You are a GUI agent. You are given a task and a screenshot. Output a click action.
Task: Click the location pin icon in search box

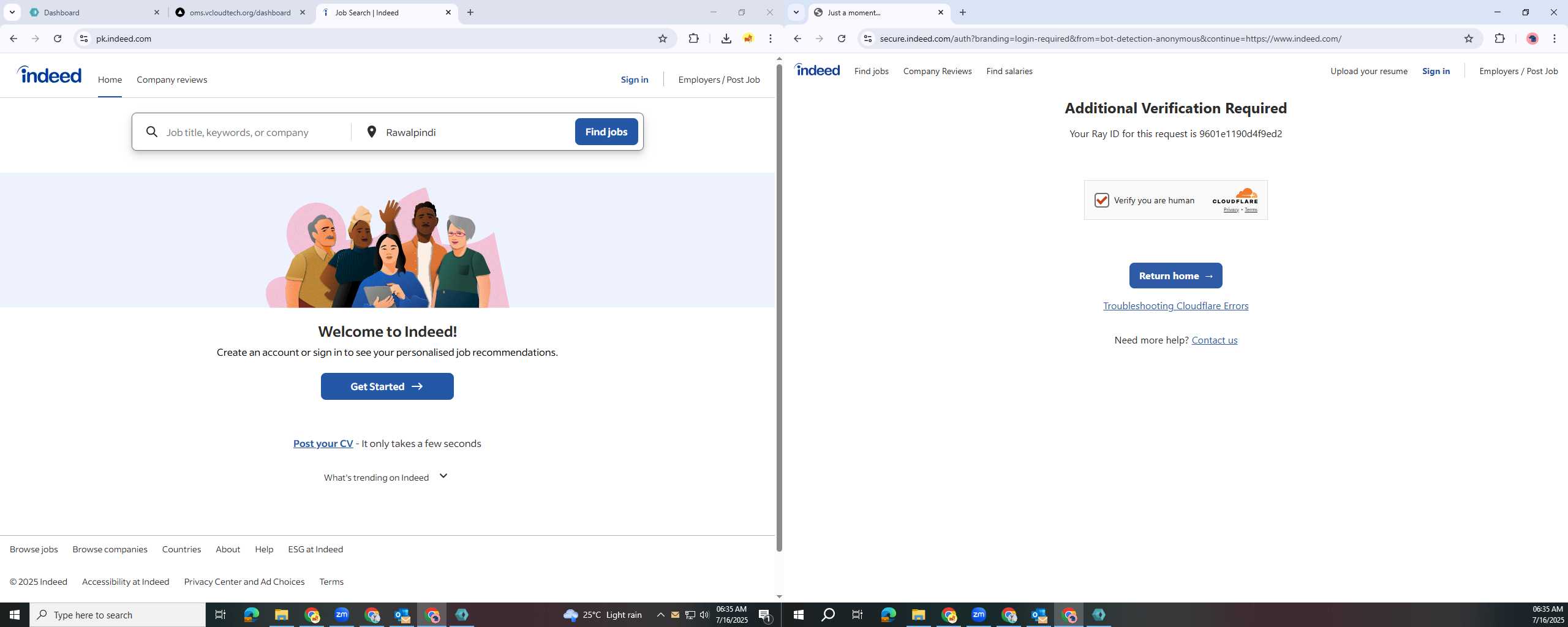(x=371, y=132)
